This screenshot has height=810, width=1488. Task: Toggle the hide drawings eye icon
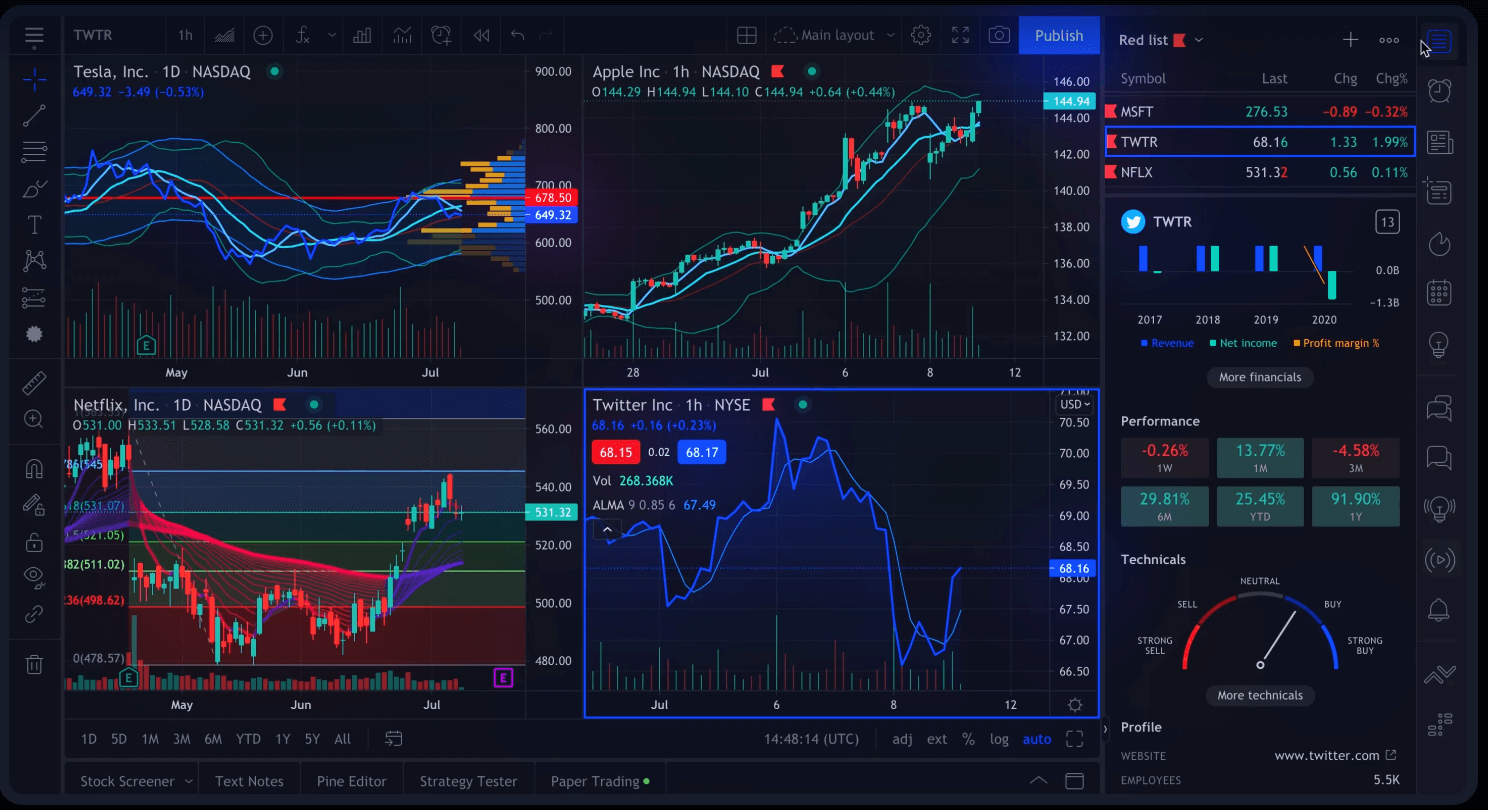point(34,575)
